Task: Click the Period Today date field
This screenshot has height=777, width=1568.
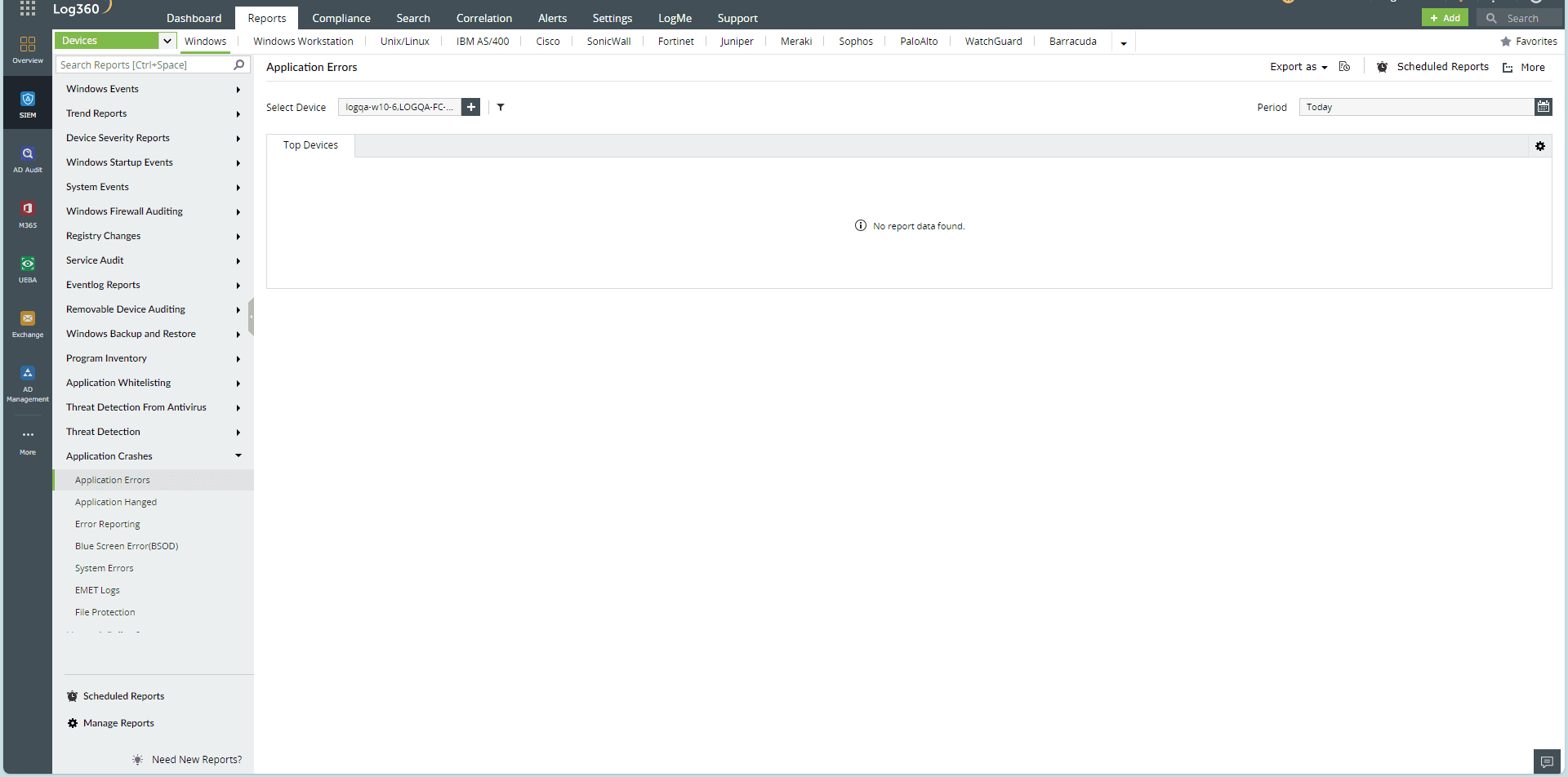Action: point(1417,107)
